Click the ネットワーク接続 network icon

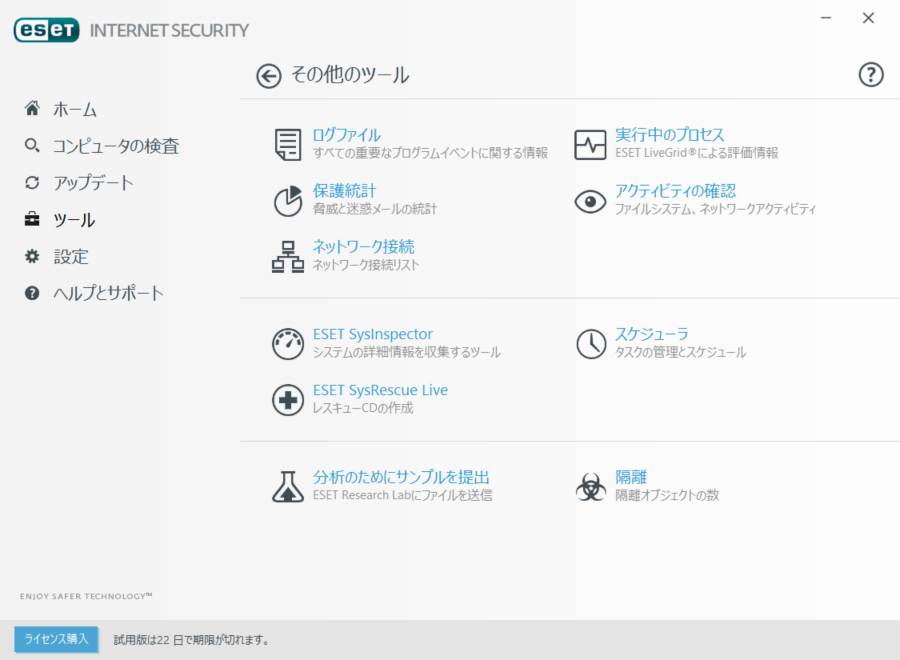288,257
